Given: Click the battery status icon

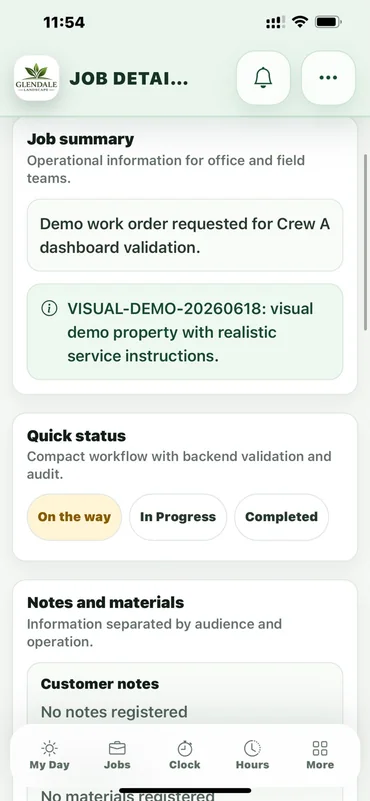Looking at the screenshot, I should pyautogui.click(x=328, y=22).
